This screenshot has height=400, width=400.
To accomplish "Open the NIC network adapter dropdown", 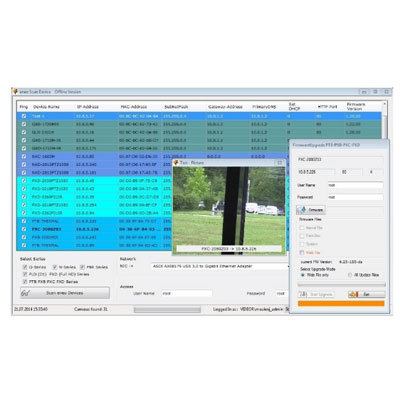I will click(221, 266).
